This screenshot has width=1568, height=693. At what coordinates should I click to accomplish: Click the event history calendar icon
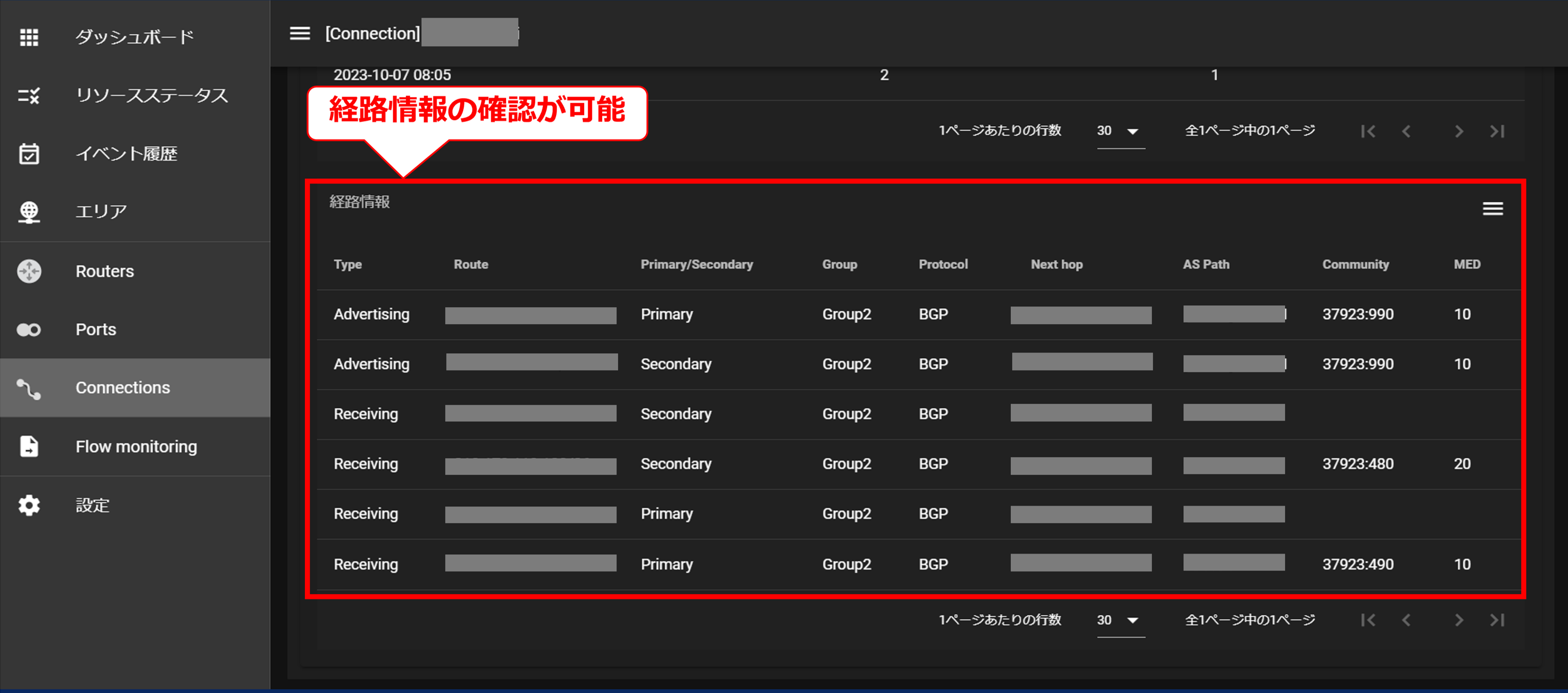coord(29,154)
